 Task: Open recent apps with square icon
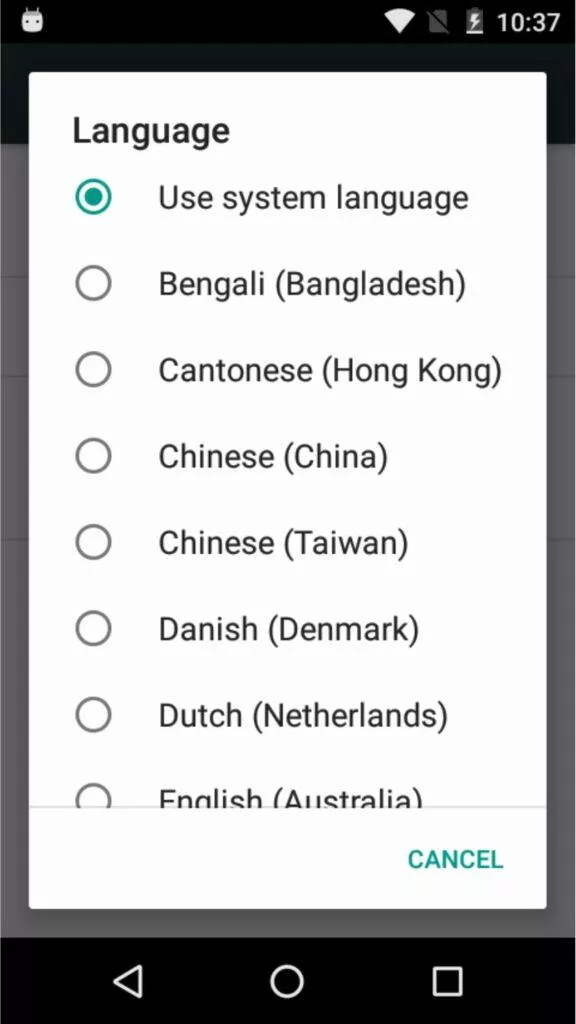coord(447,981)
